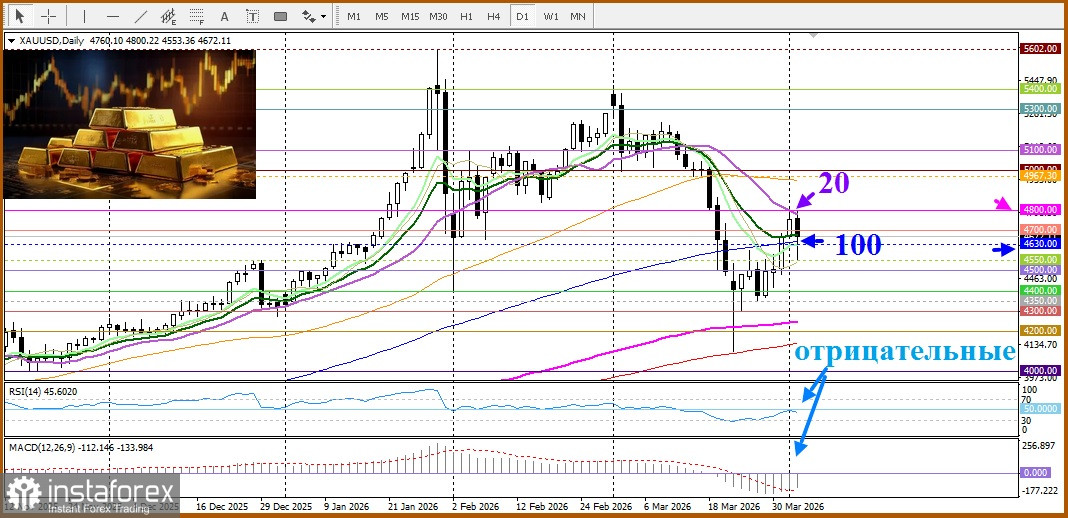Click the 4350.00 price level label
Screen dimensions: 1068x518
point(1041,300)
